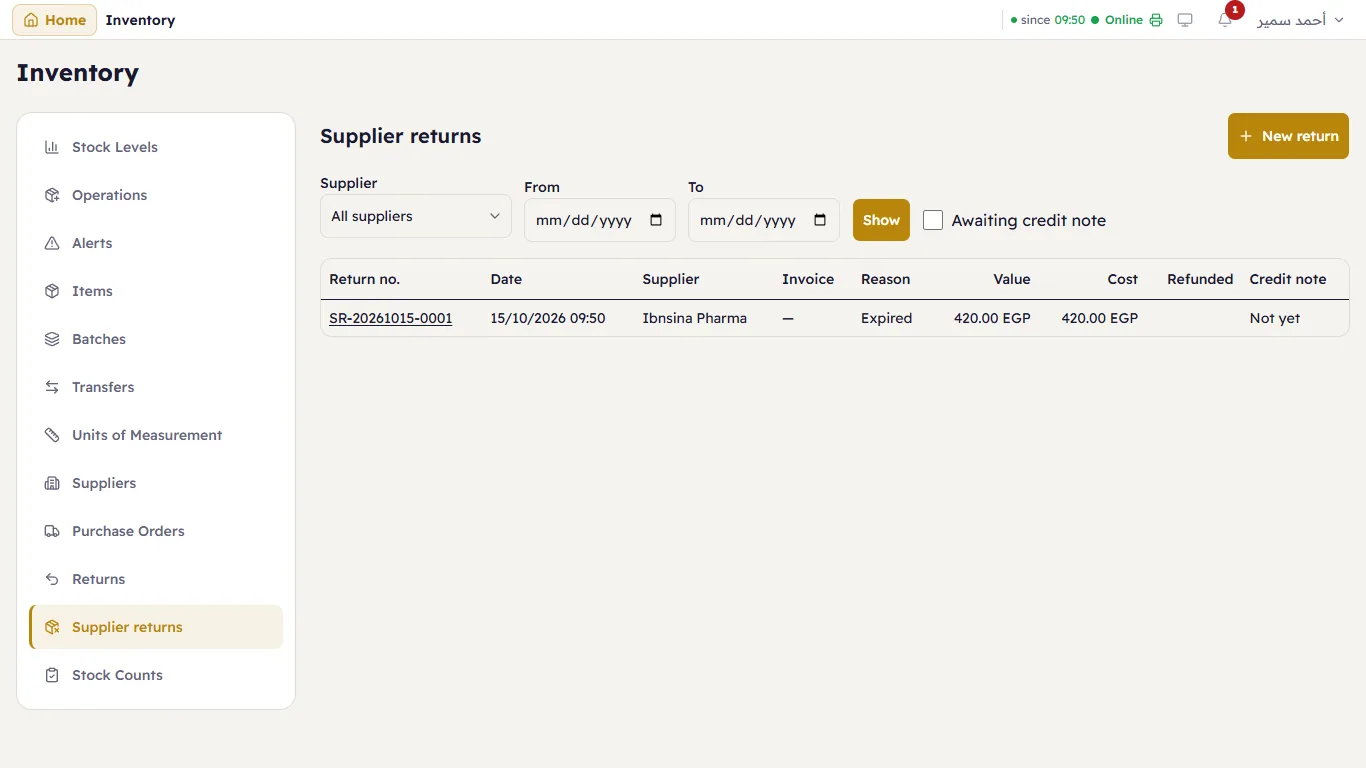Image resolution: width=1366 pixels, height=768 pixels.
Task: Click the Transfers arrows icon
Action: (52, 387)
